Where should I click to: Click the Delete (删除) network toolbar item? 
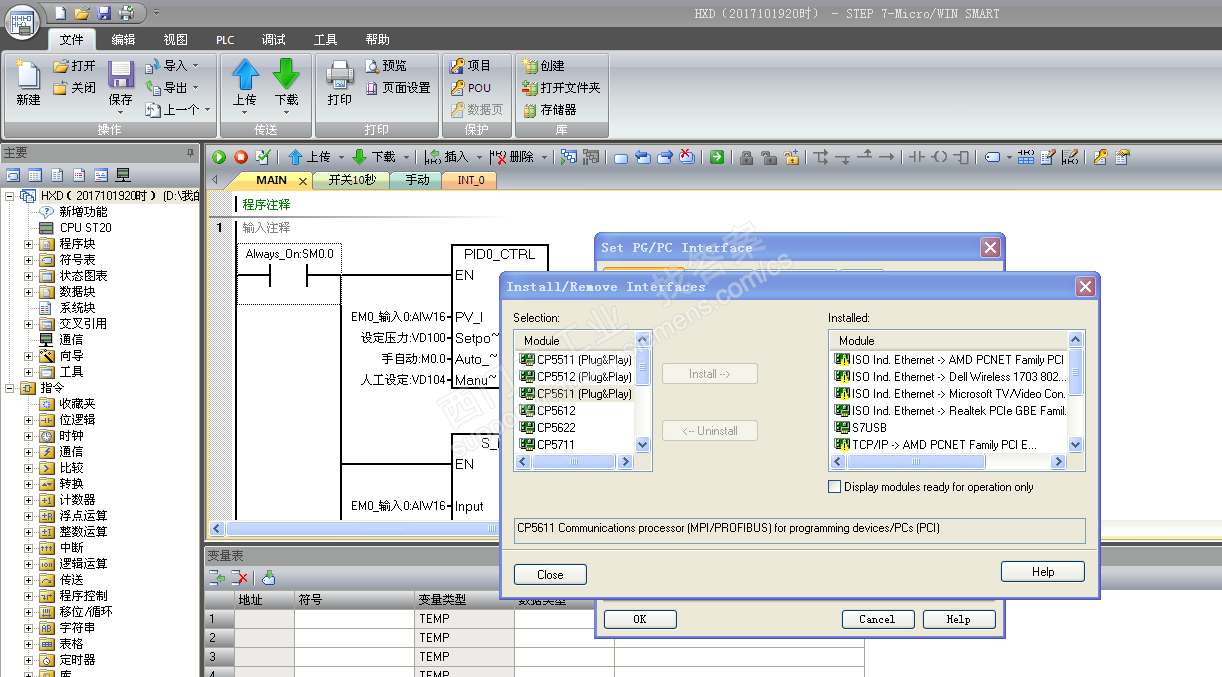click(512, 157)
